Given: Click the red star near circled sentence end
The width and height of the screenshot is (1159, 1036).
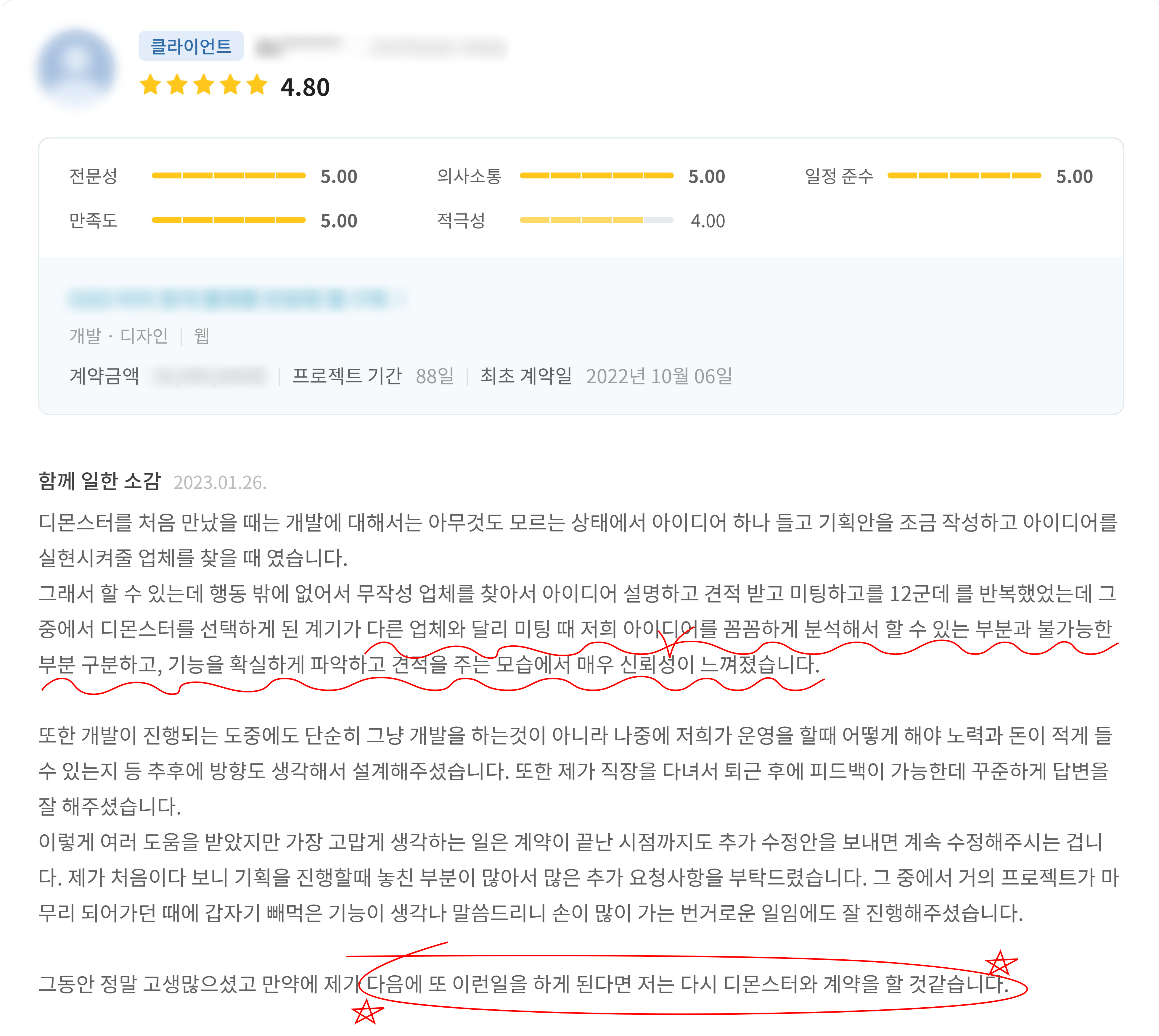Looking at the screenshot, I should pyautogui.click(x=1000, y=964).
